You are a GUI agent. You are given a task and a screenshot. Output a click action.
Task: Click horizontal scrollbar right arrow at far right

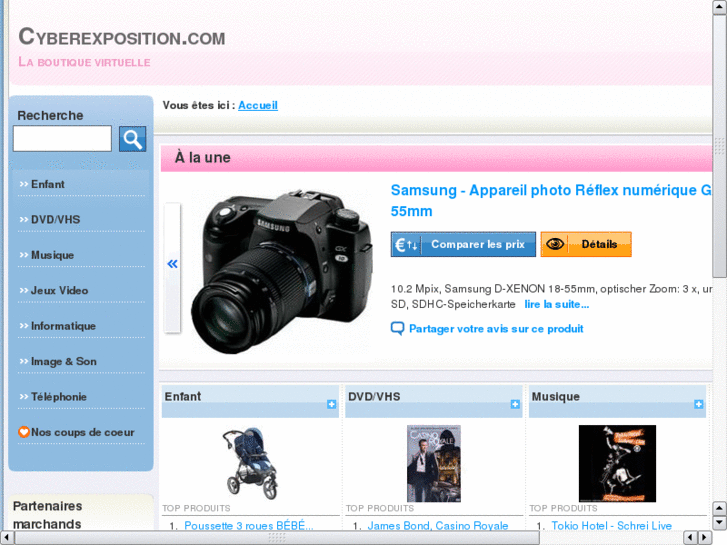705,538
